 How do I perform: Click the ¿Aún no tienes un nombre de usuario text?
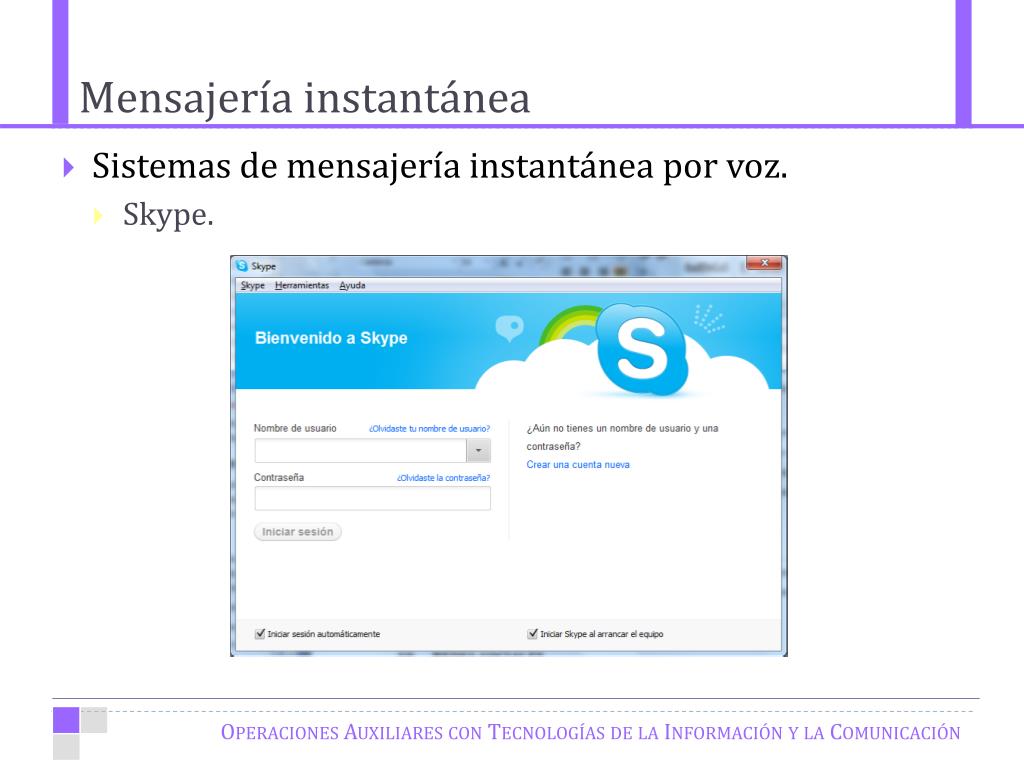622,437
